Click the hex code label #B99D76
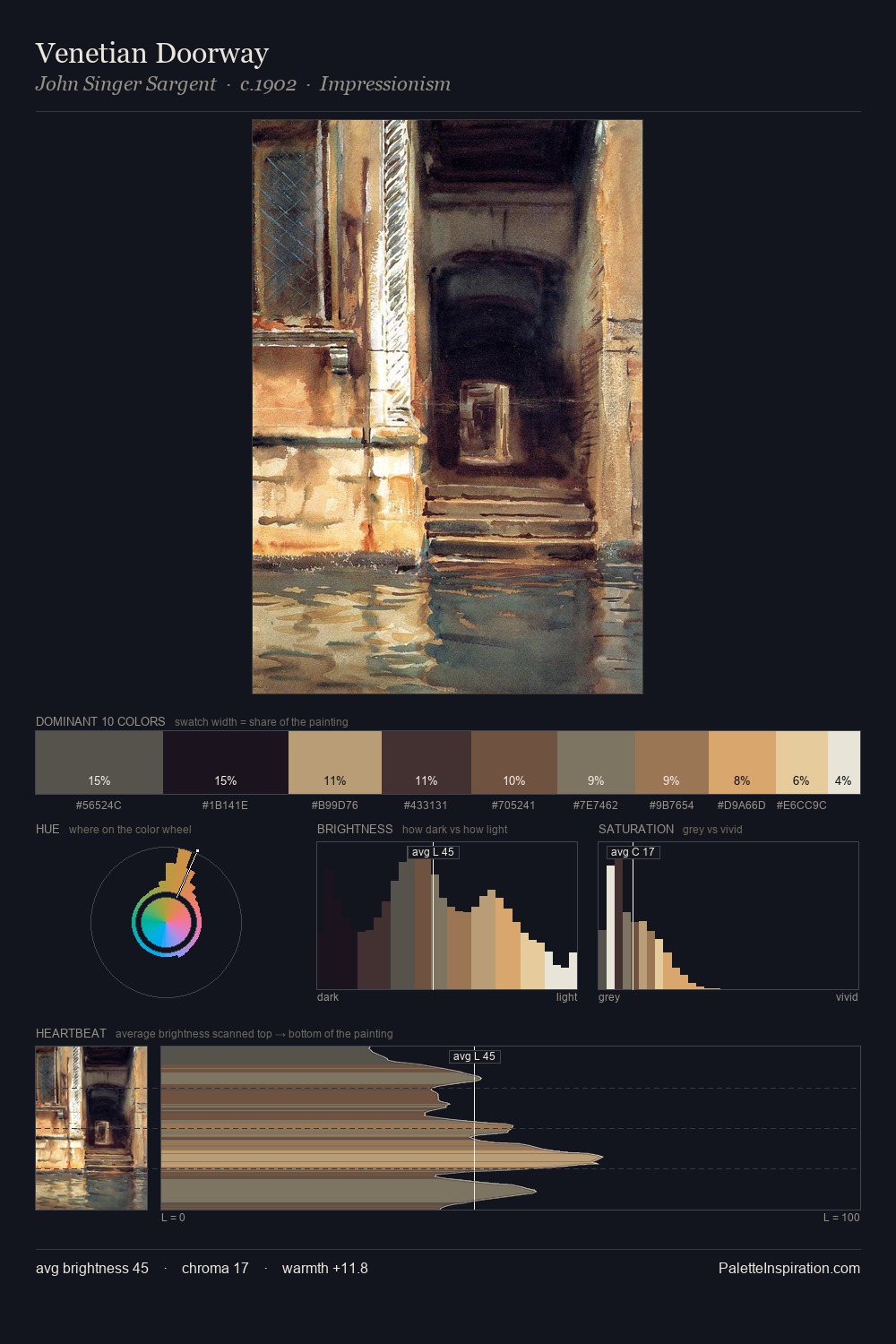This screenshot has width=896, height=1344. pos(334,805)
